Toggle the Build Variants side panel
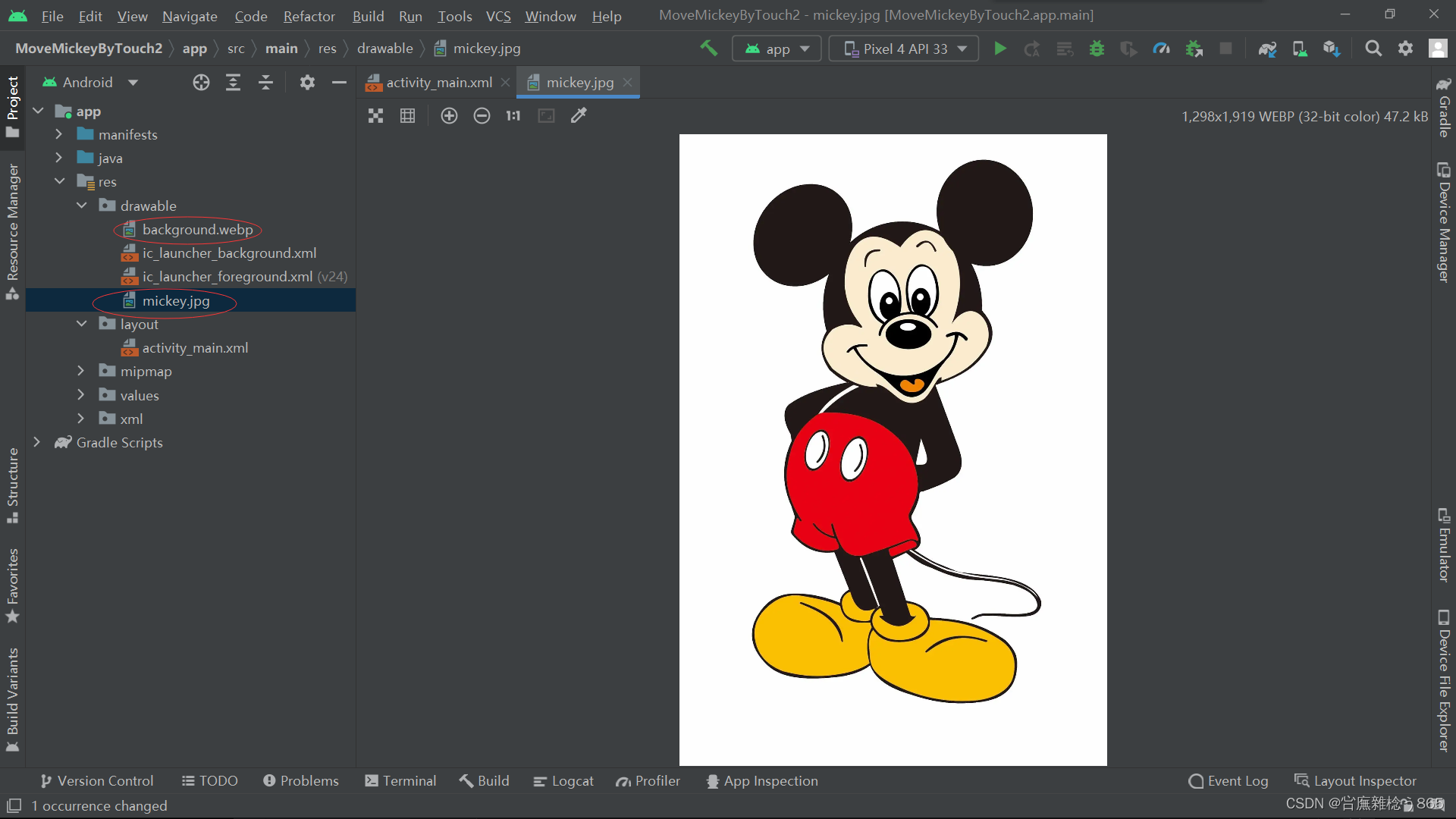1456x819 pixels. pos(13,699)
